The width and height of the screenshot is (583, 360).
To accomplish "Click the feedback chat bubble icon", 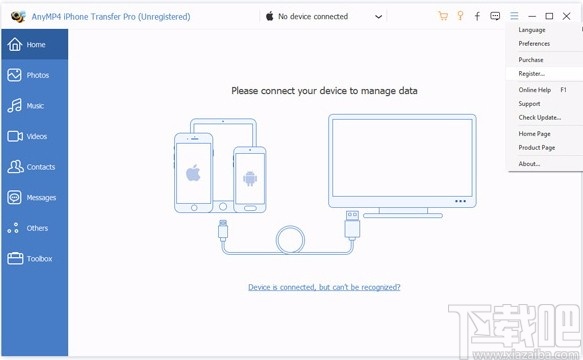I will coord(495,16).
